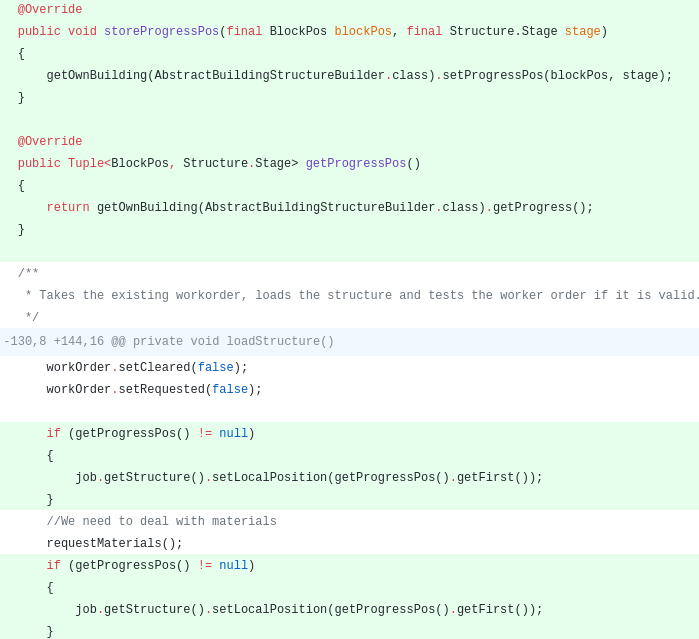Click the 'We need to deal with materials' comment
The width and height of the screenshot is (699, 639).
click(161, 522)
